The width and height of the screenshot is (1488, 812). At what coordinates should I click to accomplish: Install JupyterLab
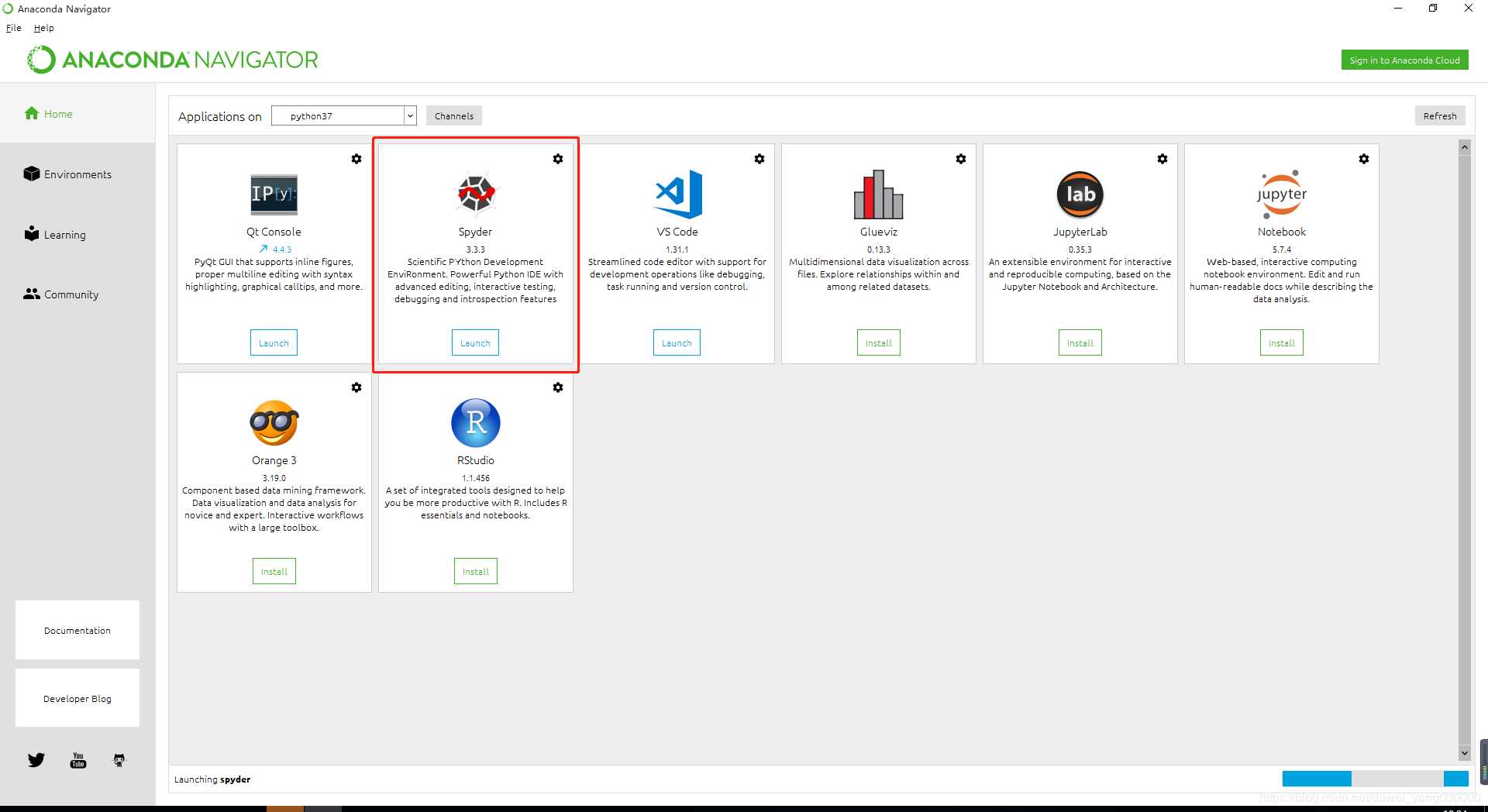pyautogui.click(x=1080, y=342)
